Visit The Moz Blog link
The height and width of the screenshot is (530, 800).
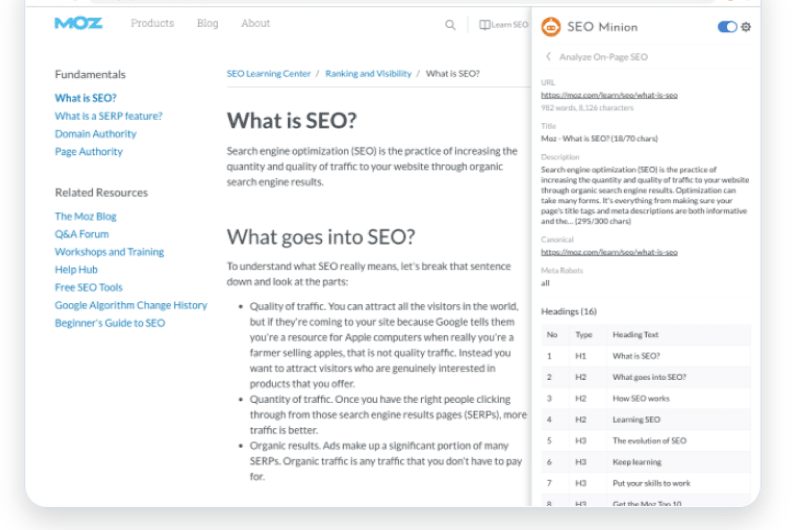86,216
